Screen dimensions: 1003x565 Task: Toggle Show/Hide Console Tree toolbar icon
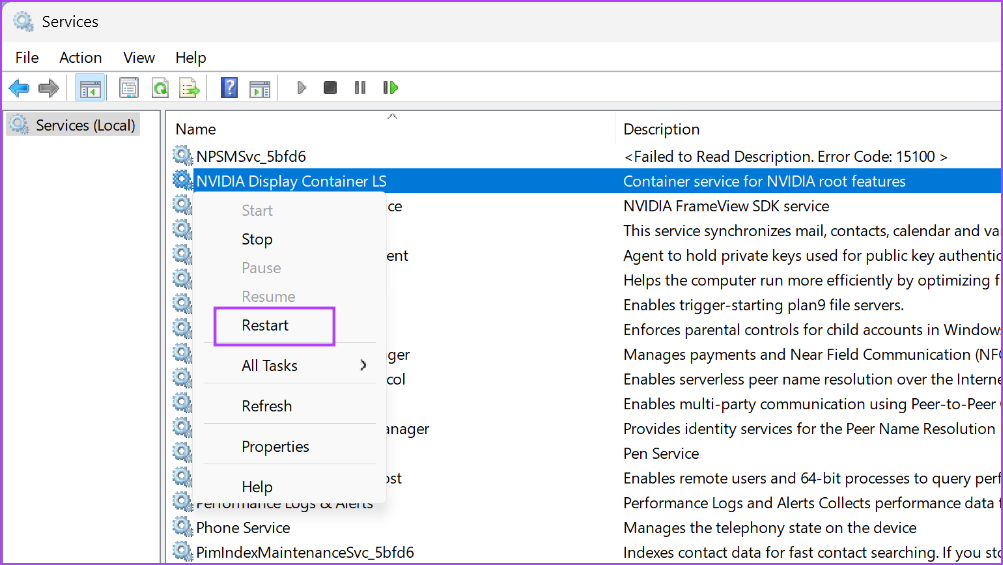click(90, 88)
